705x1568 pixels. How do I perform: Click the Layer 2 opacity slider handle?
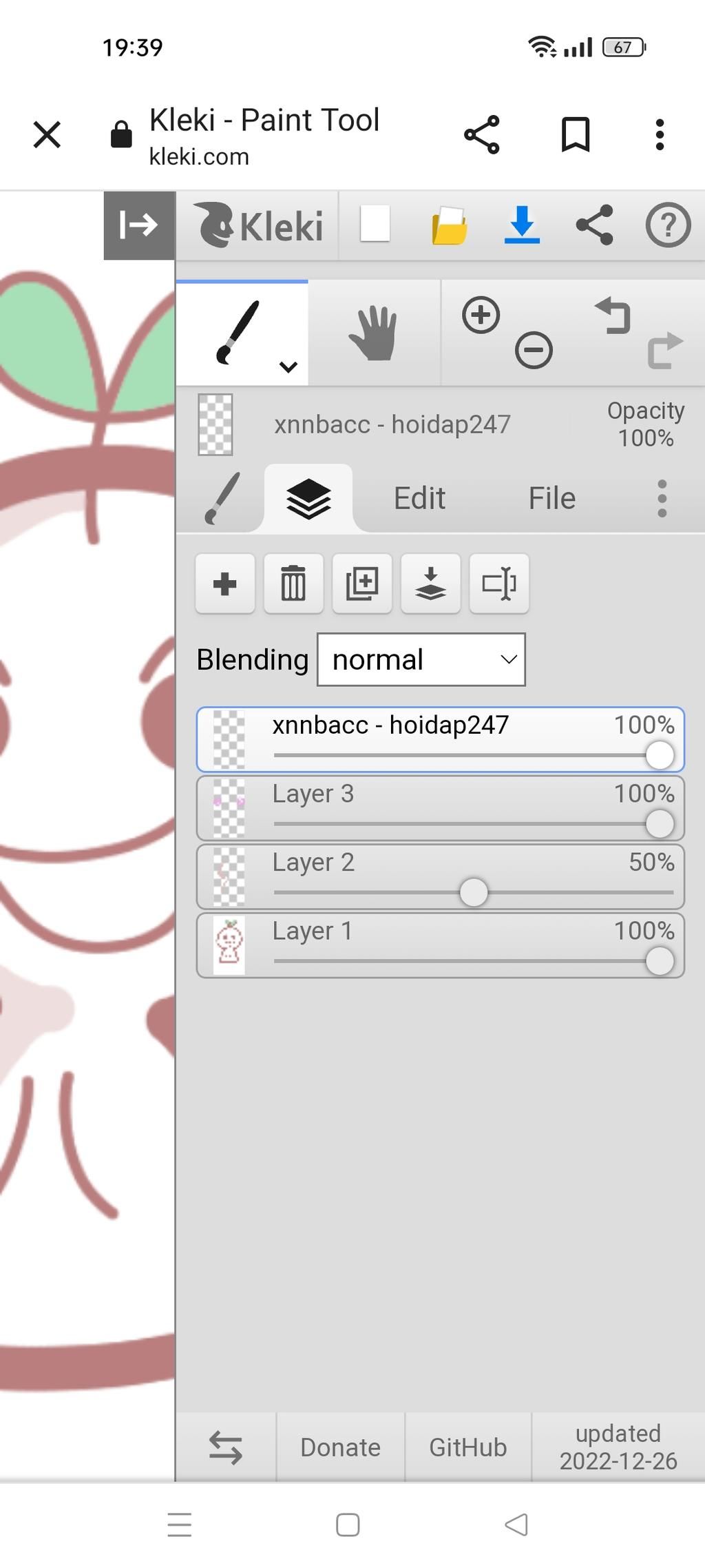pyautogui.click(x=474, y=892)
